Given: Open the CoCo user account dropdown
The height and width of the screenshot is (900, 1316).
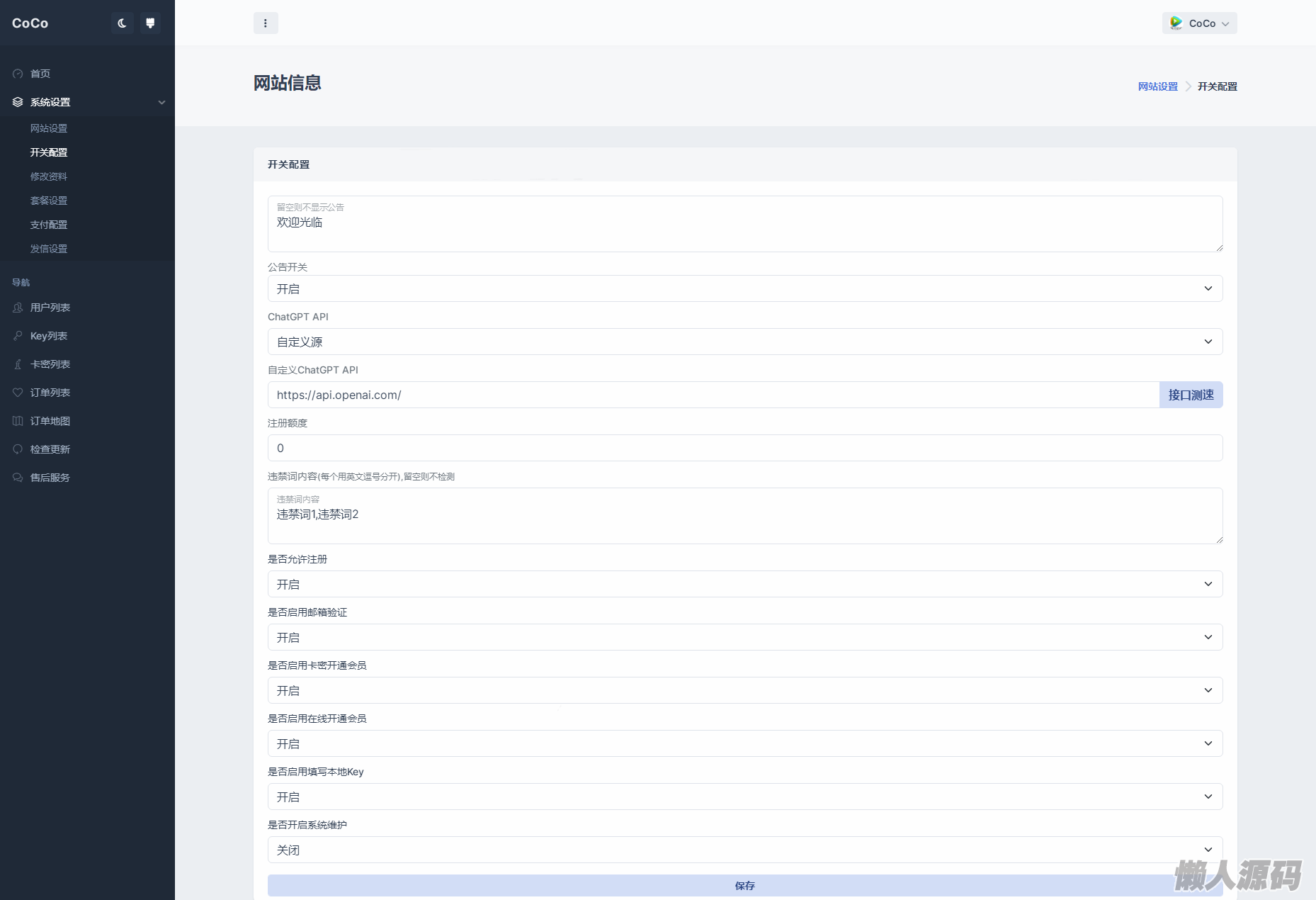Looking at the screenshot, I should coord(1199,23).
